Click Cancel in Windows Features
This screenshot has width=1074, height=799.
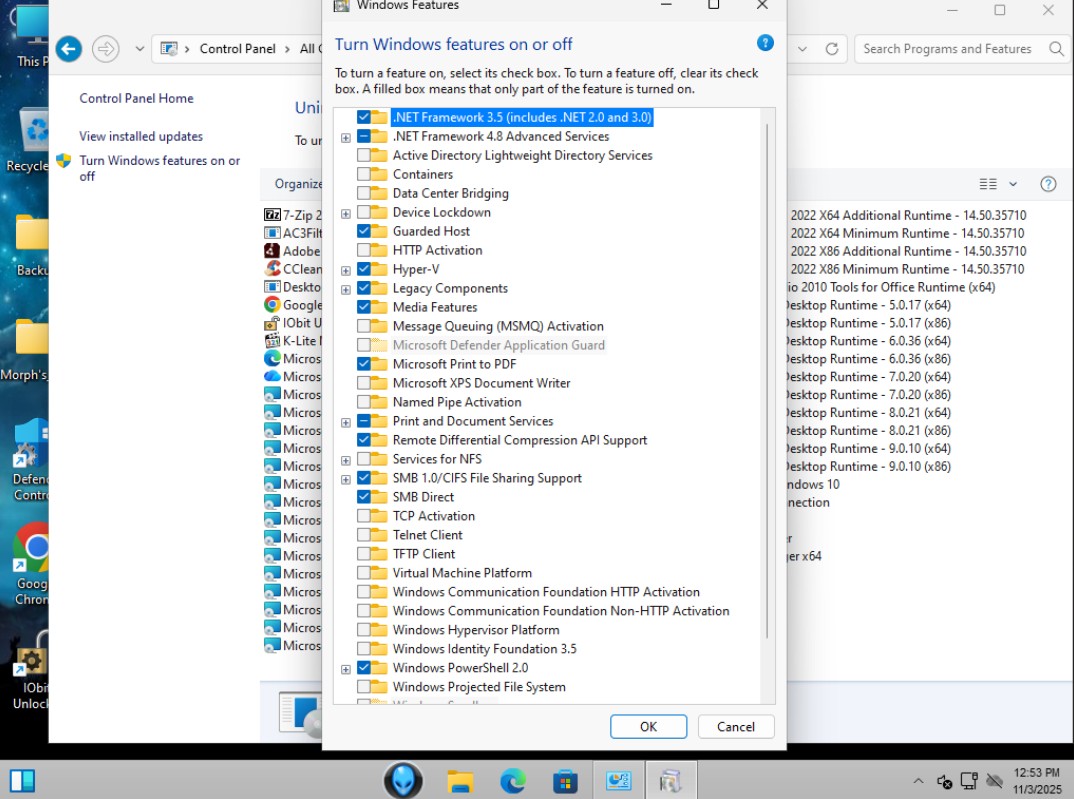(x=736, y=726)
